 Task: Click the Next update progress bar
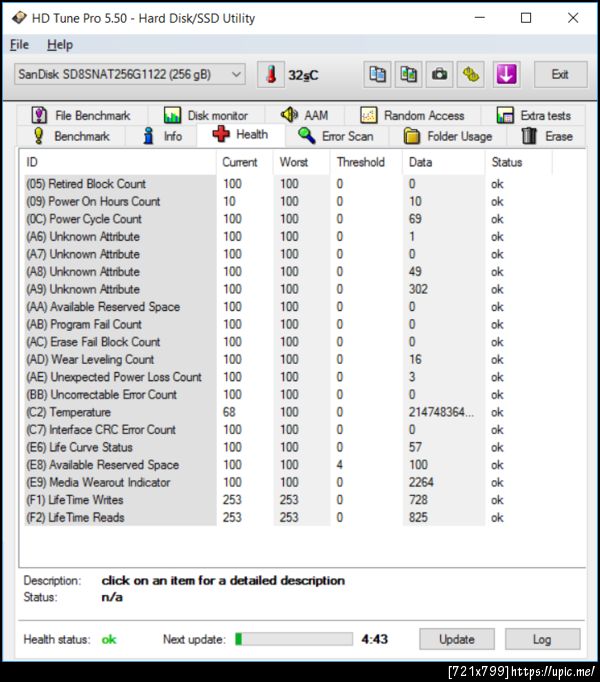(294, 639)
